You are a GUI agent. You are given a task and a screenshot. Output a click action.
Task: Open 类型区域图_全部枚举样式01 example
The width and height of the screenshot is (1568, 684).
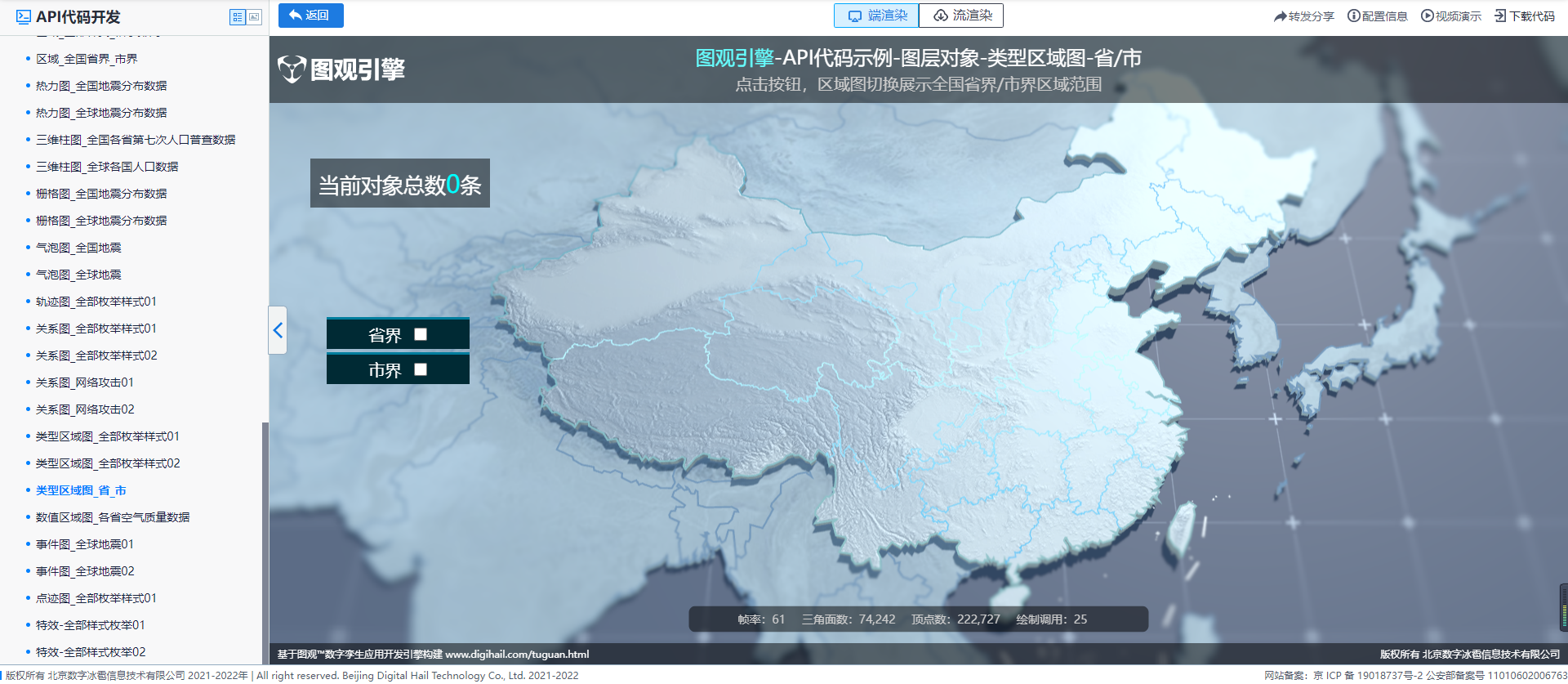tap(108, 436)
